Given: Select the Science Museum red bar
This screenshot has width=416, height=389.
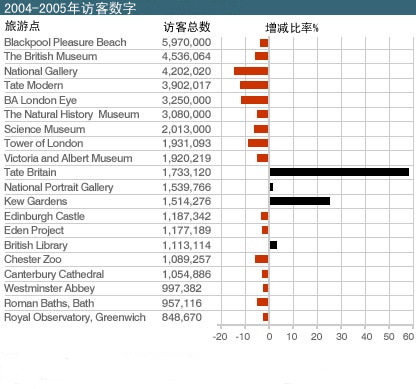Looking at the screenshot, I should [x=261, y=129].
